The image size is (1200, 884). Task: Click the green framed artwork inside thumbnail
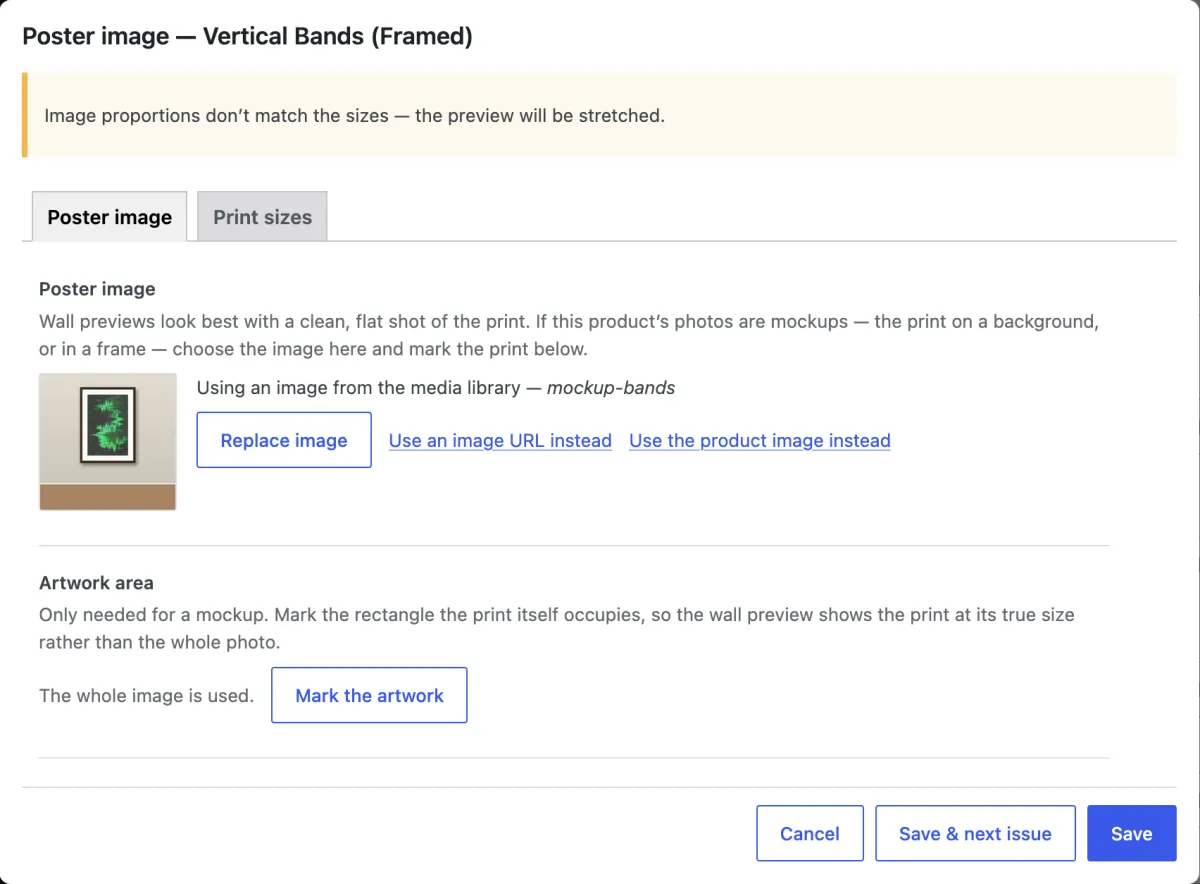click(108, 422)
